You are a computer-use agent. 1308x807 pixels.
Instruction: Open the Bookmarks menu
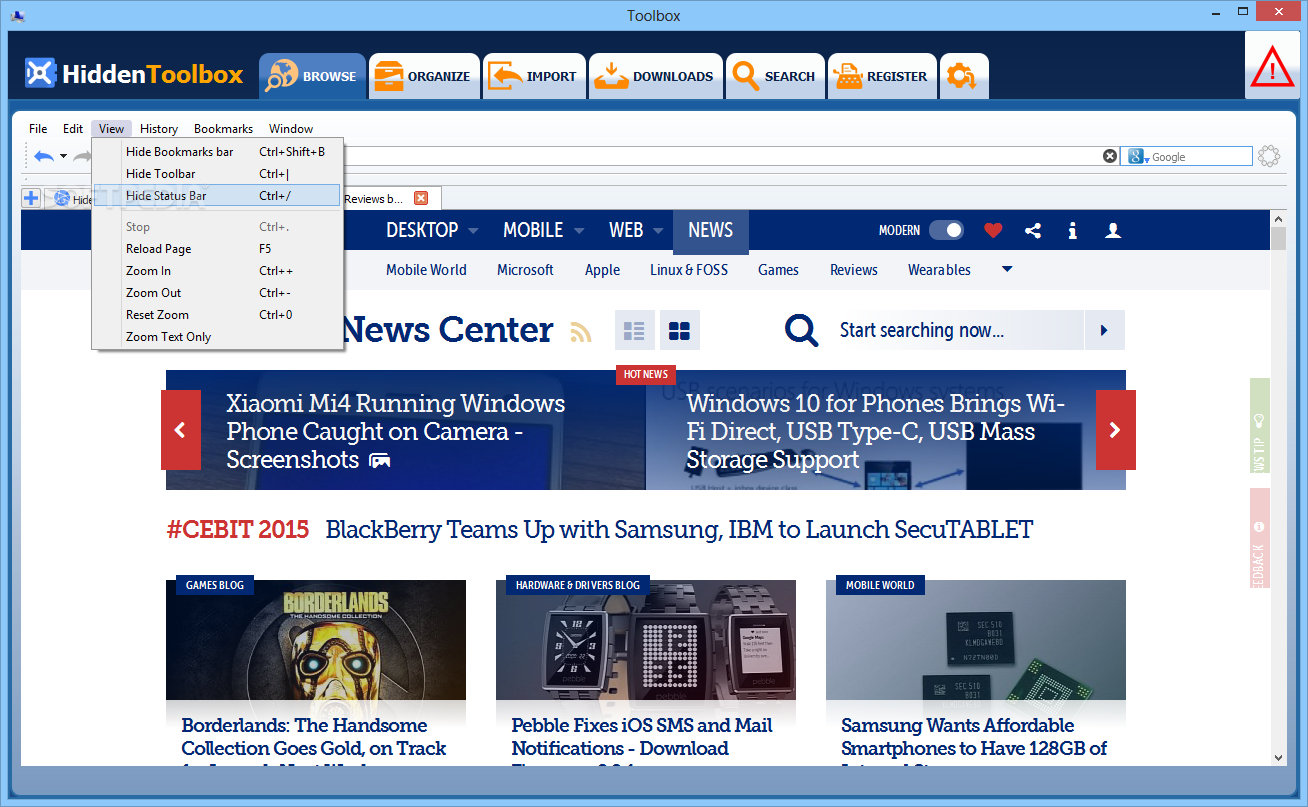coord(223,129)
